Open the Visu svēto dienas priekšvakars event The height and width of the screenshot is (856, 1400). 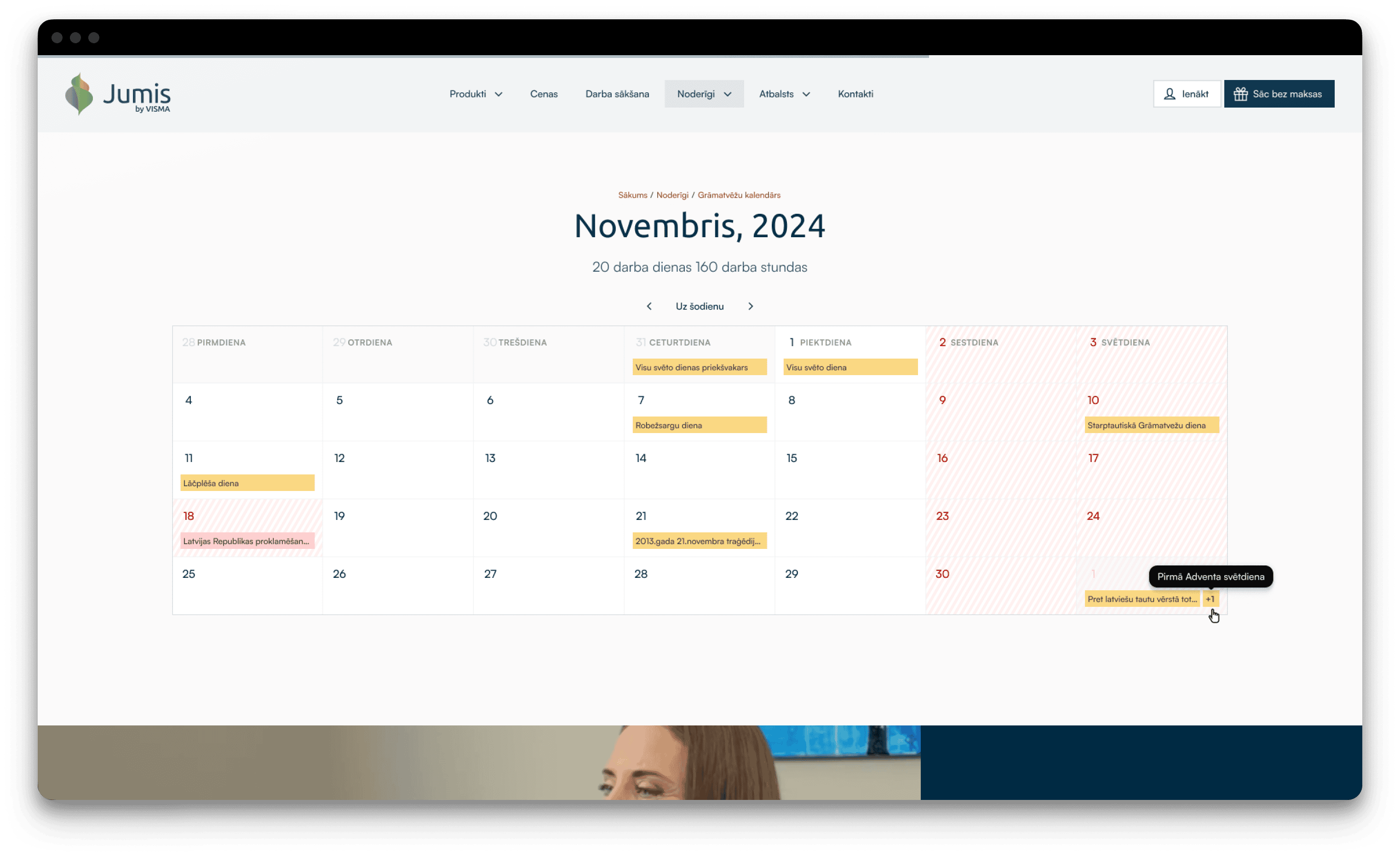coord(700,367)
